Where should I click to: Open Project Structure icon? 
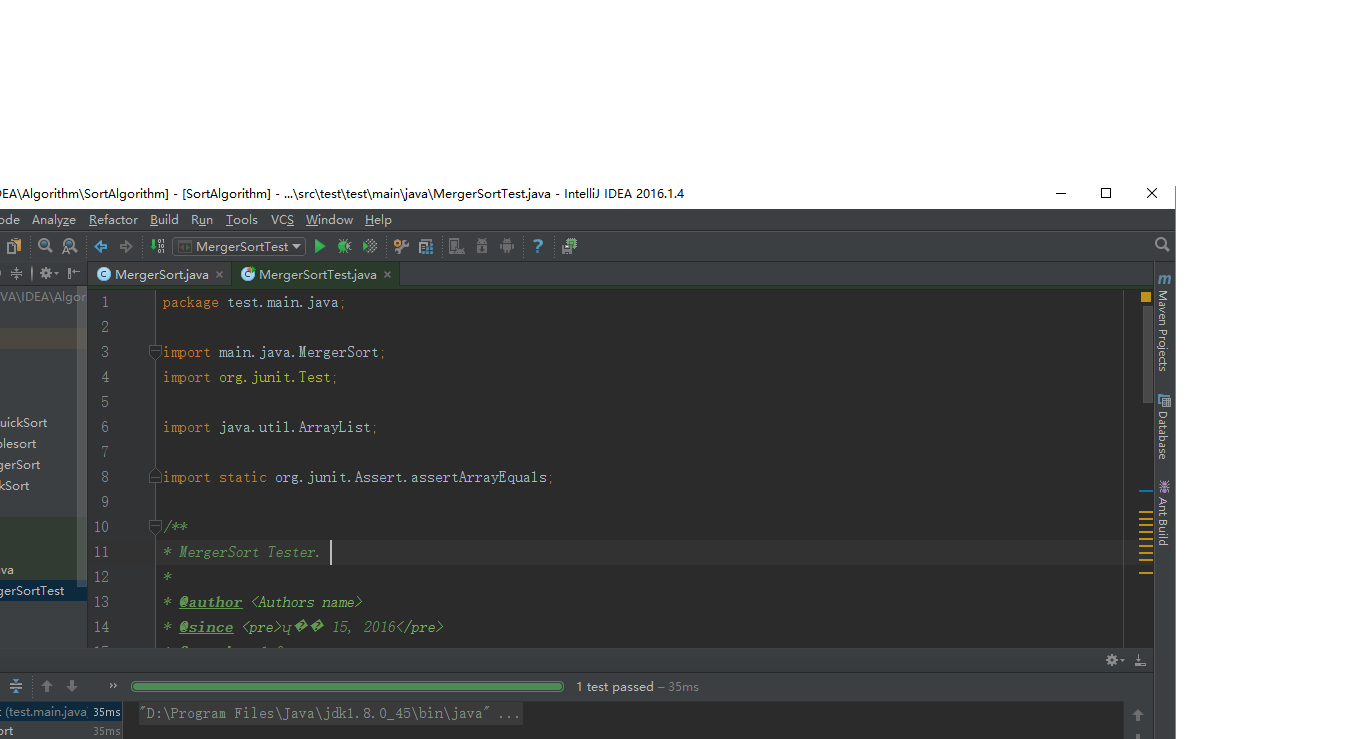point(426,246)
